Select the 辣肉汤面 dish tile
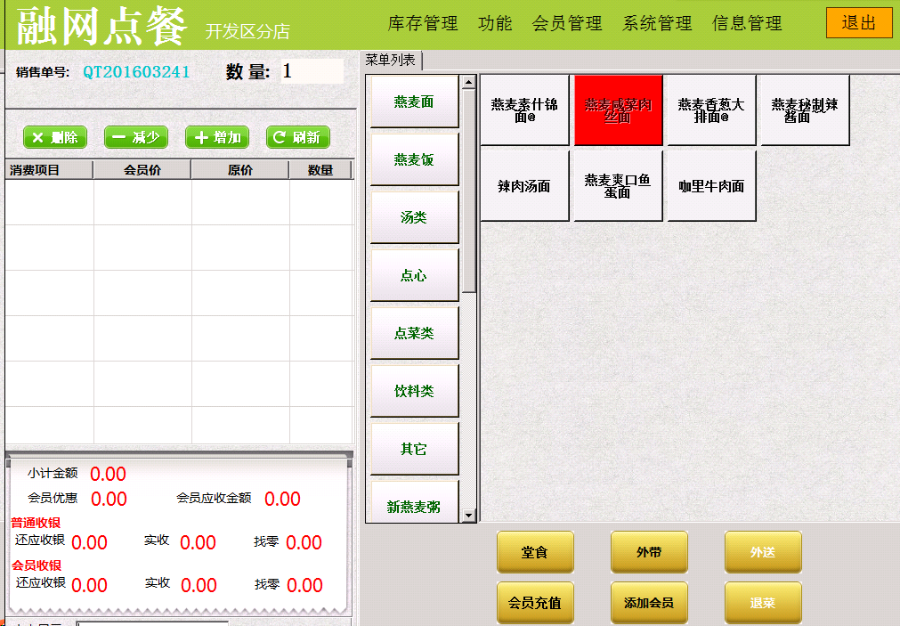This screenshot has height=626, width=900. pyautogui.click(x=524, y=184)
